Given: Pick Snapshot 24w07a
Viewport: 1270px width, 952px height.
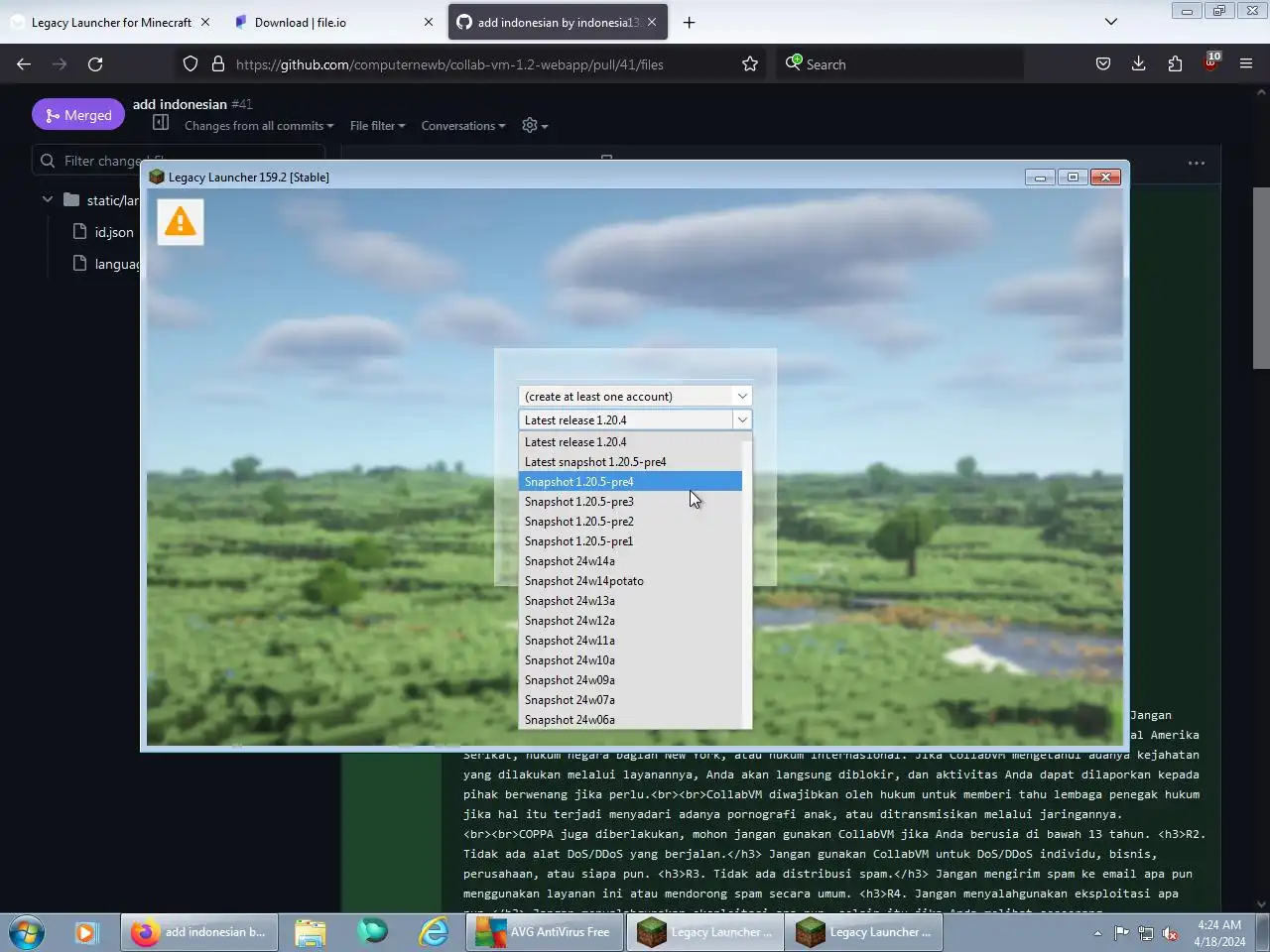Looking at the screenshot, I should point(630,700).
